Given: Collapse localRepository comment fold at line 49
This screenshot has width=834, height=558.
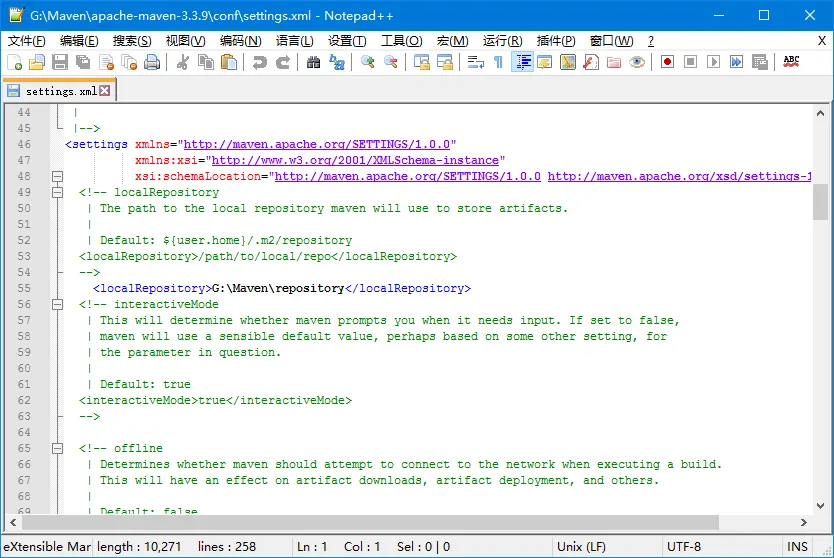Looking at the screenshot, I should point(57,192).
